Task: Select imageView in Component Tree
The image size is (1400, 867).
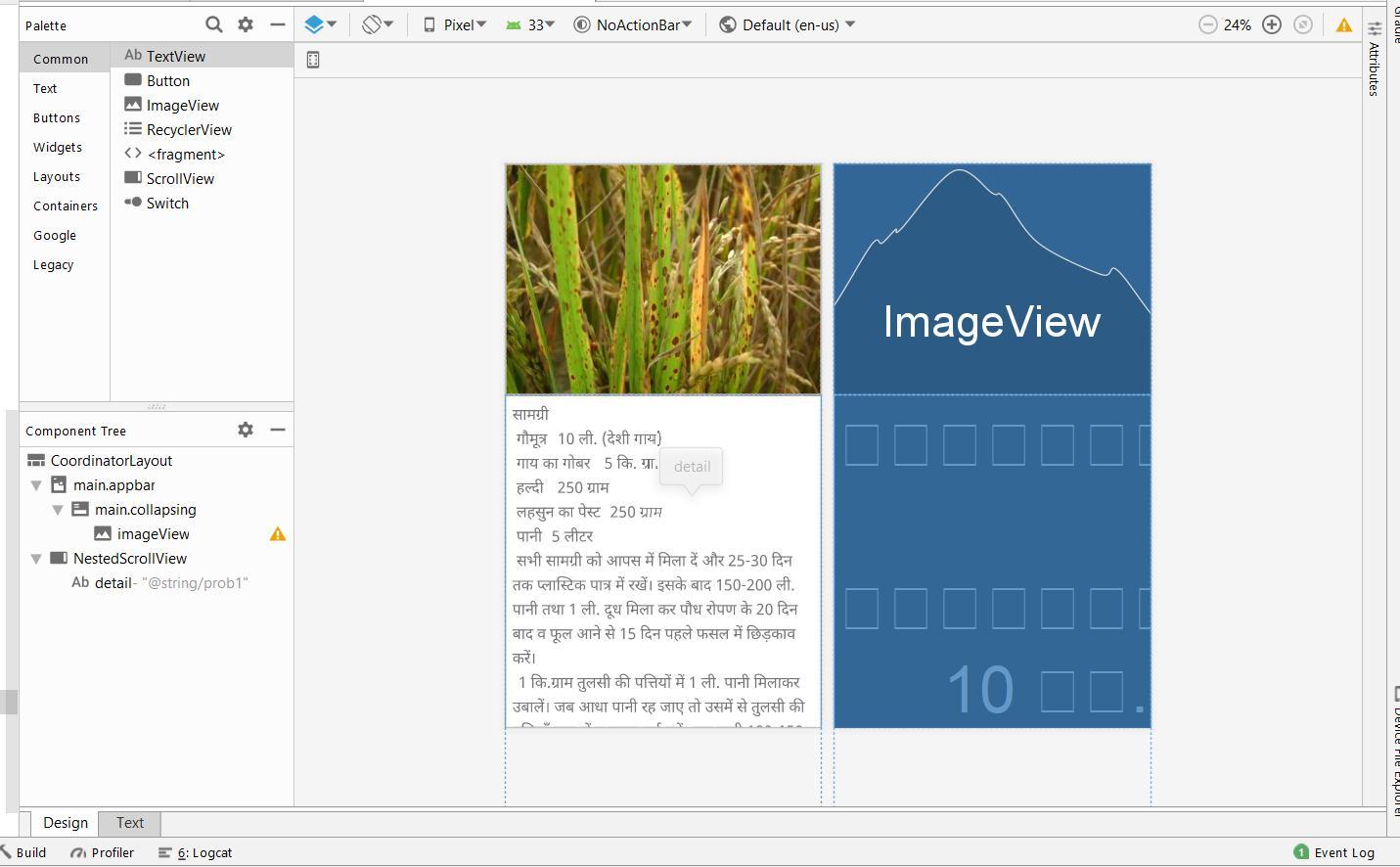Action: (x=153, y=533)
